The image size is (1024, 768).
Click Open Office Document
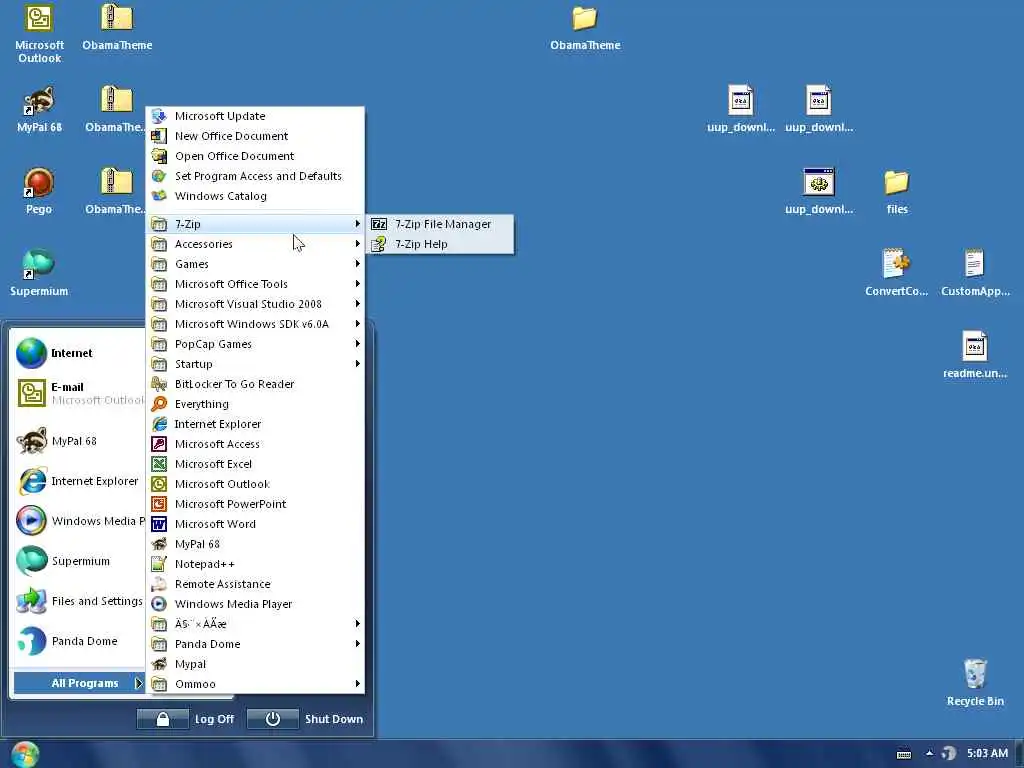pyautogui.click(x=255, y=156)
